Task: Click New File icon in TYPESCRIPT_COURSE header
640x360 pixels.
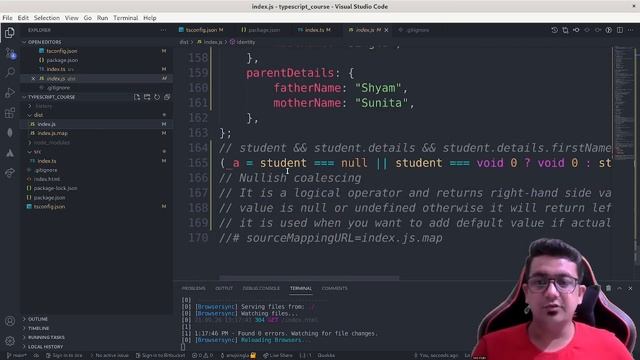Action: pos(137,97)
